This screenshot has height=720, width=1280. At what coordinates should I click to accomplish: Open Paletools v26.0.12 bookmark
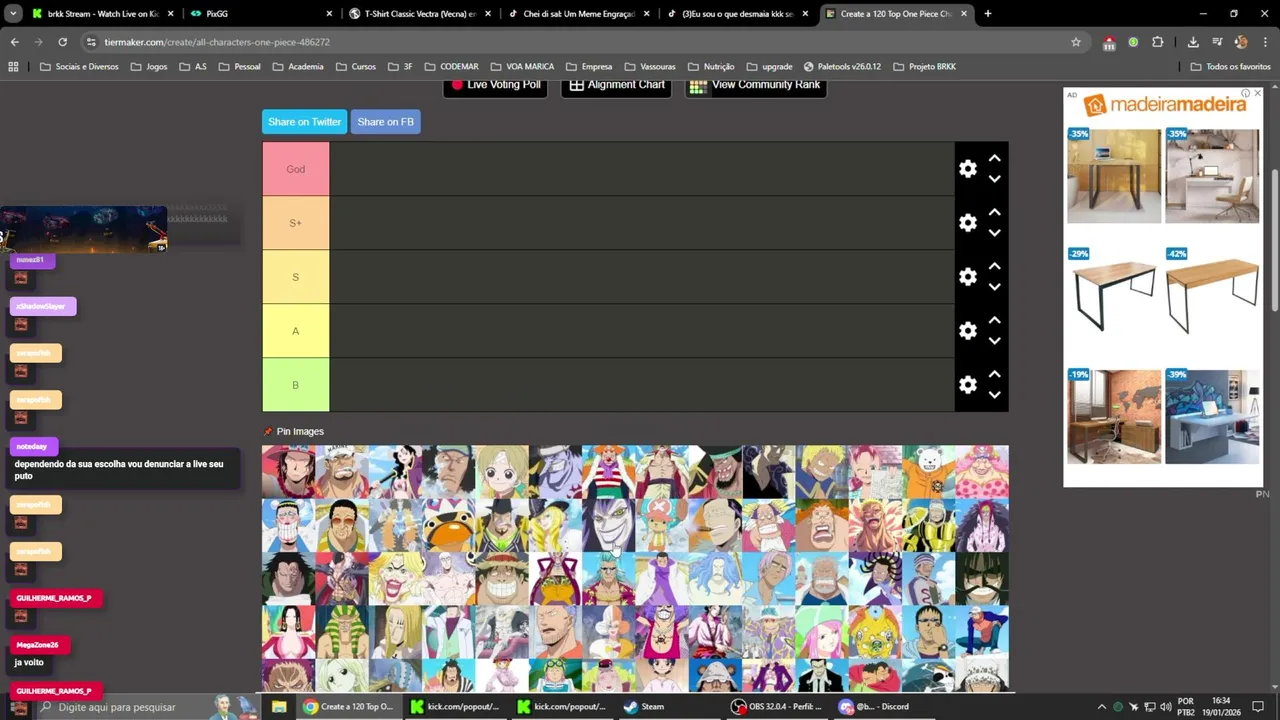[x=842, y=67]
